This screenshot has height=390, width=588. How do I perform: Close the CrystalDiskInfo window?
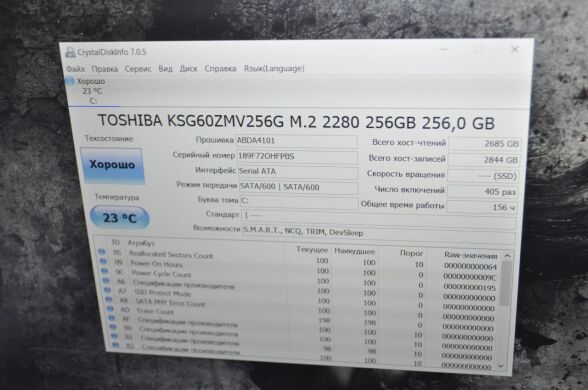click(515, 50)
